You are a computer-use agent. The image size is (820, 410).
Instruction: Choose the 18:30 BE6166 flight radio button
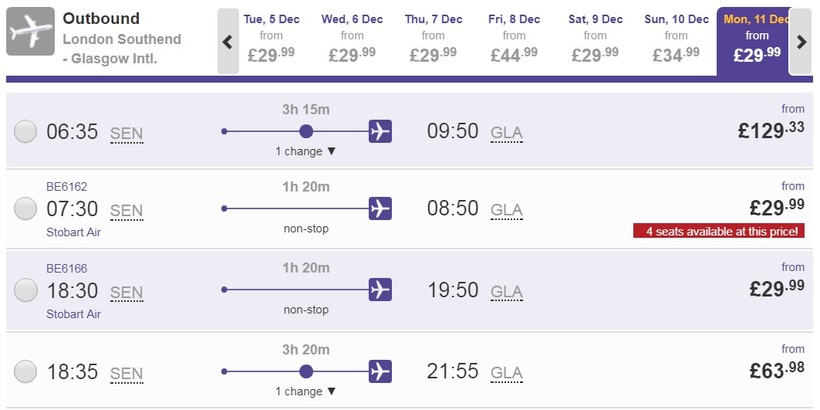[x=26, y=290]
